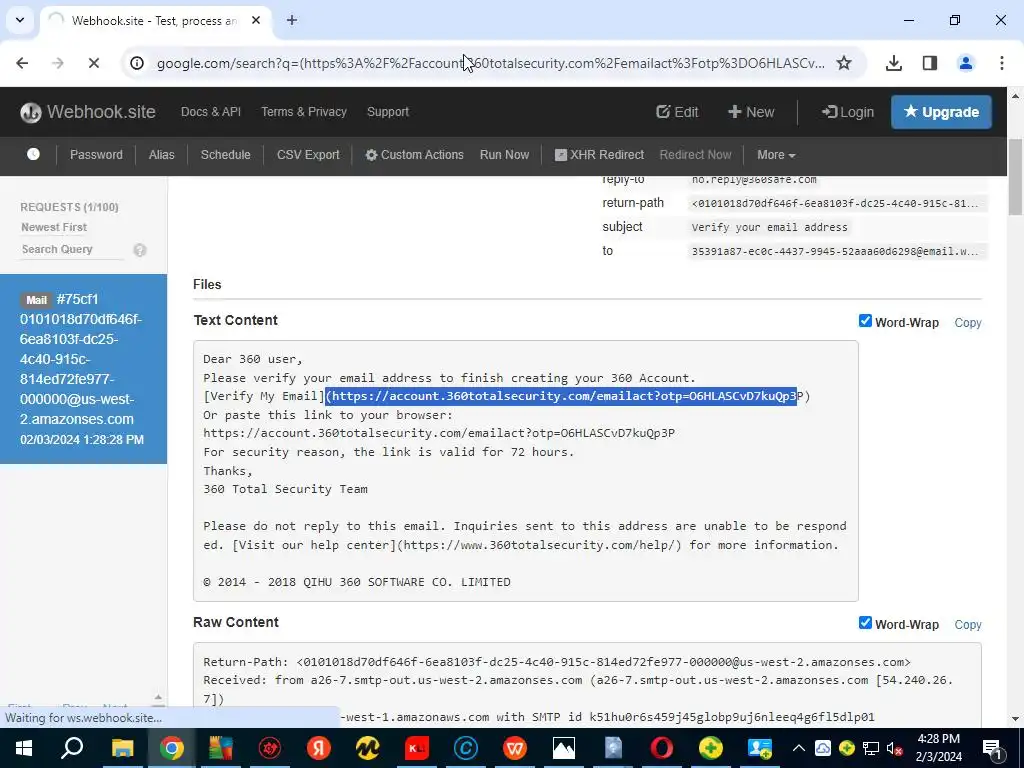Open Opera browser from taskbar
This screenshot has height=768, width=1024.
(662, 748)
